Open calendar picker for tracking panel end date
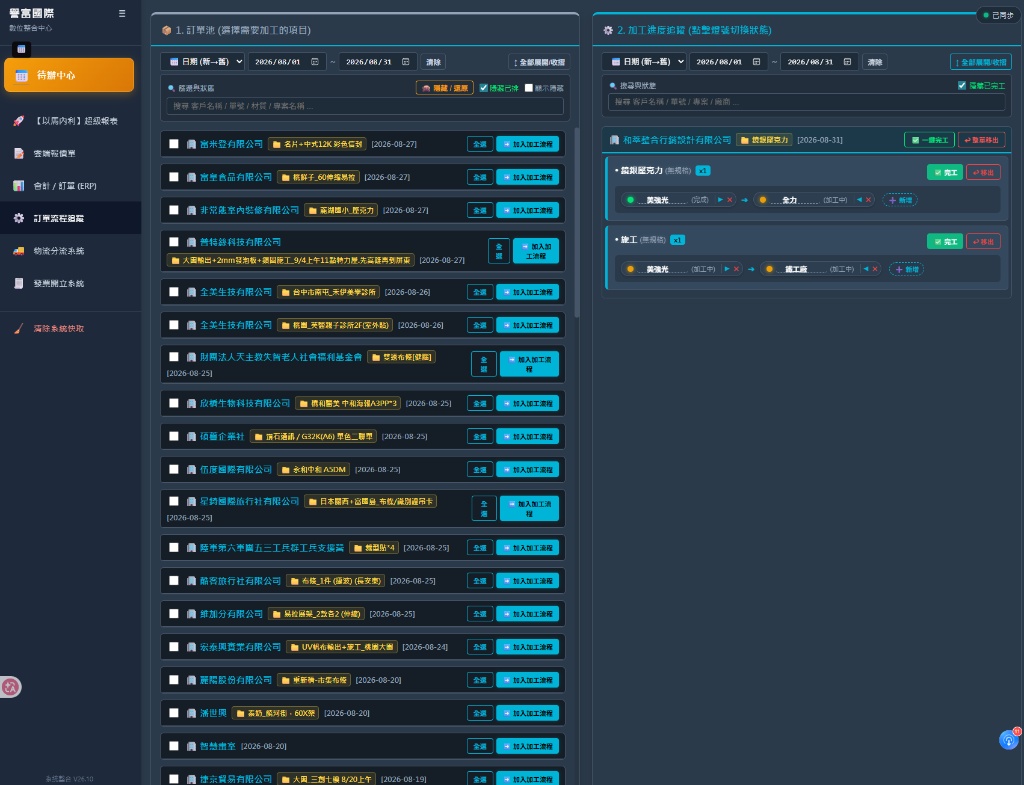 (847, 62)
